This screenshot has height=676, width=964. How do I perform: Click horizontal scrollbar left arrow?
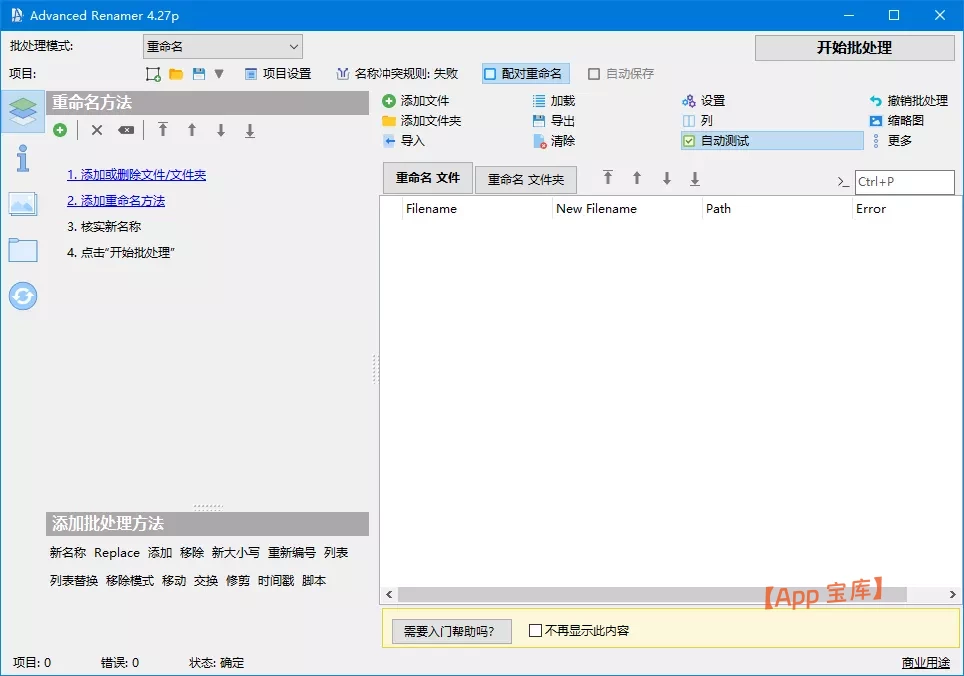(389, 594)
